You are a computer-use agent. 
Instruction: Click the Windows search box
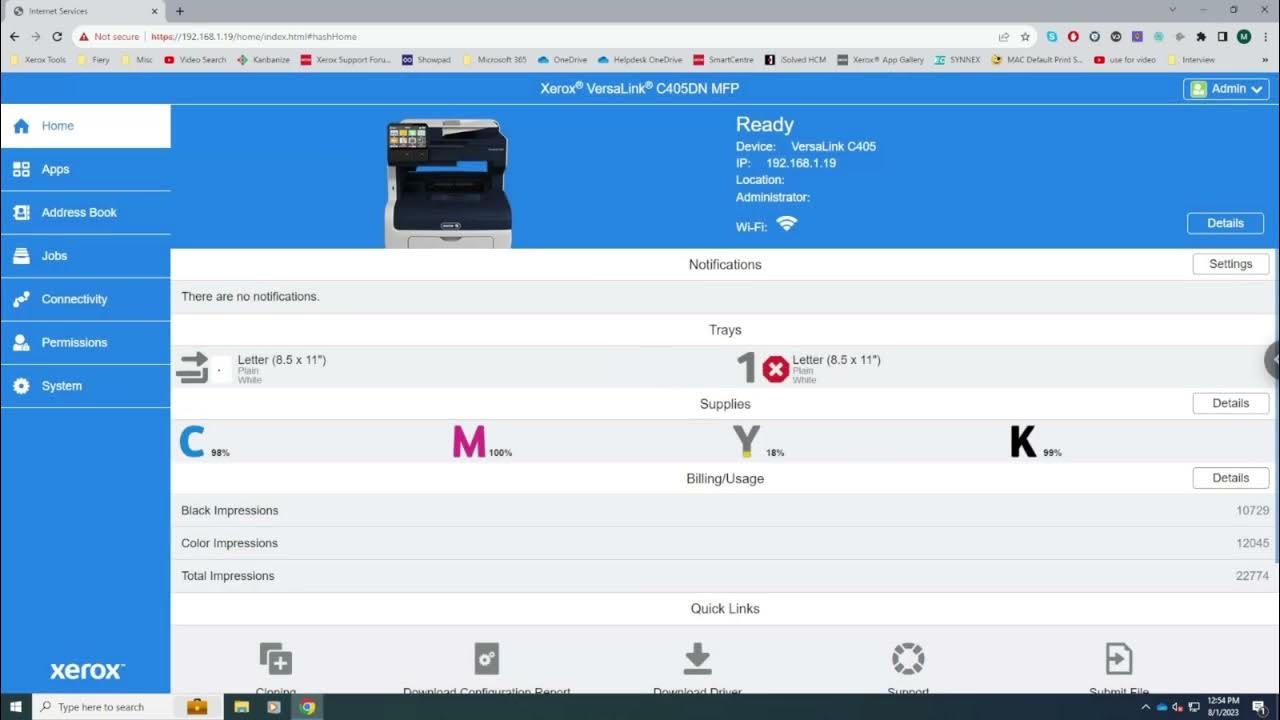[x=105, y=707]
